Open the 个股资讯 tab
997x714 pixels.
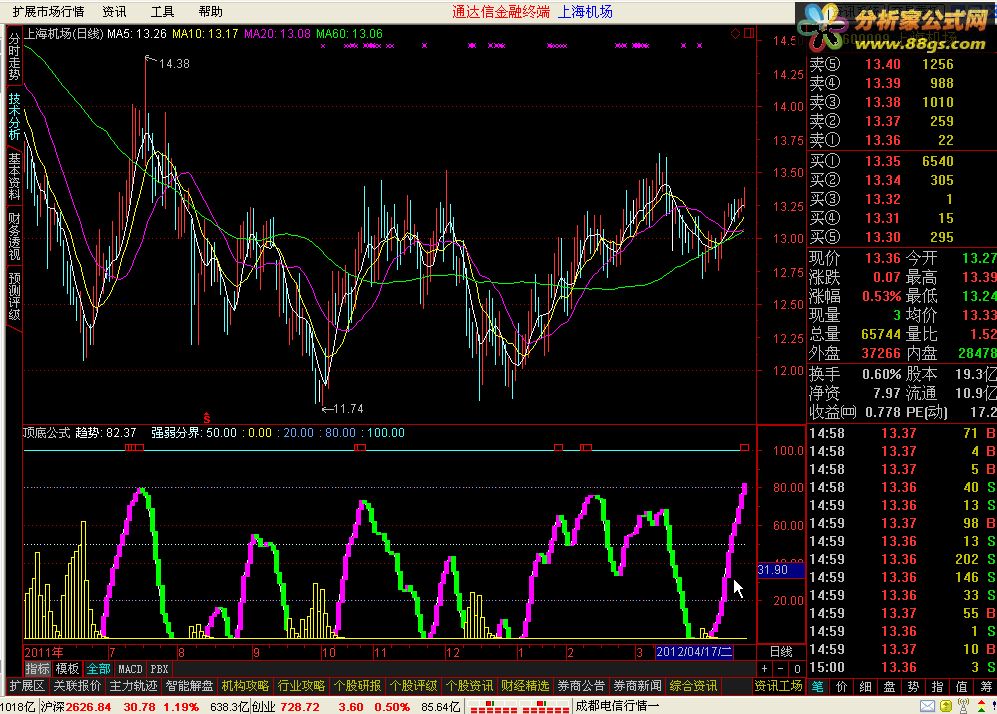tap(469, 686)
